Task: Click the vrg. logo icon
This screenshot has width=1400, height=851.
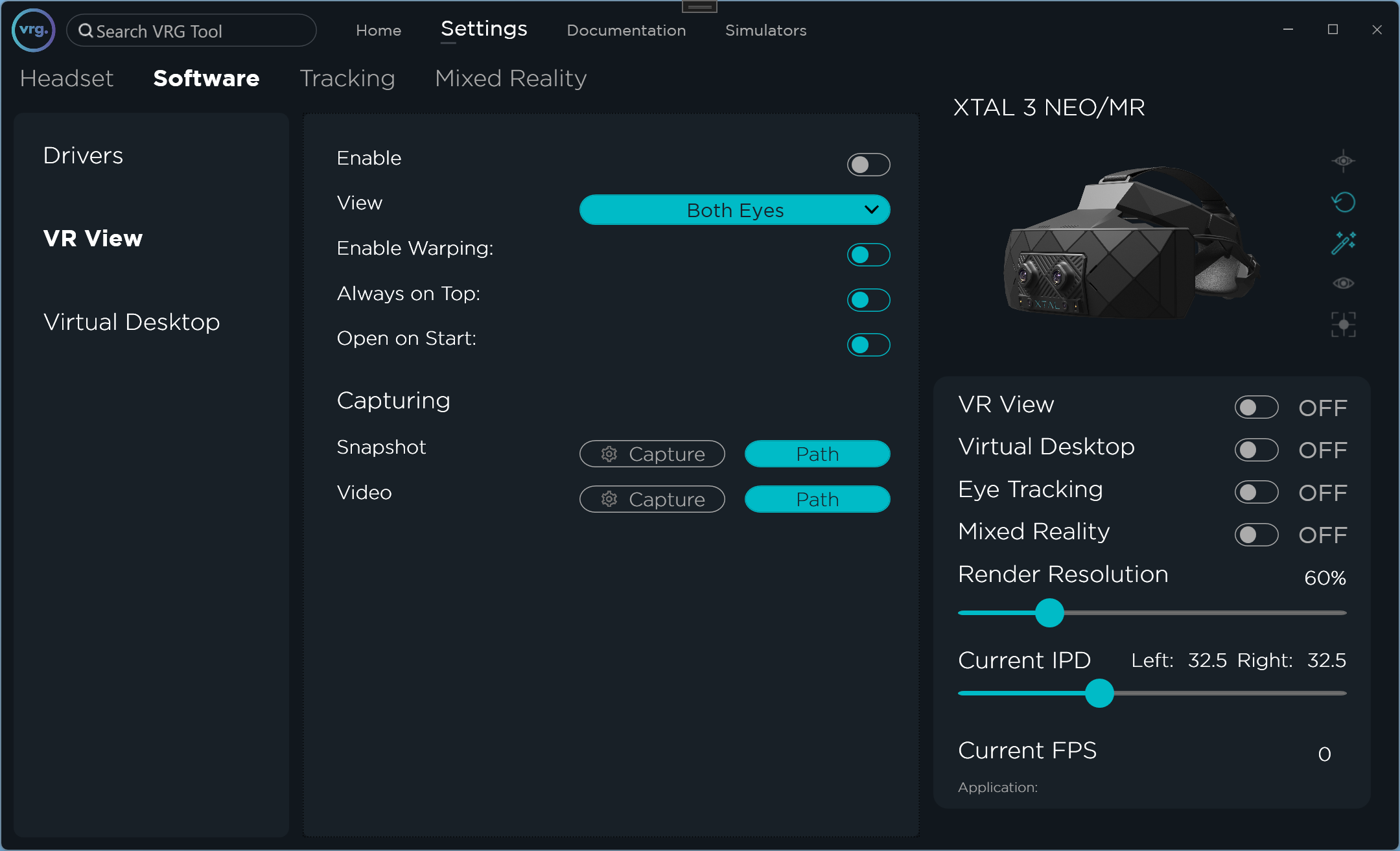Action: [34, 30]
